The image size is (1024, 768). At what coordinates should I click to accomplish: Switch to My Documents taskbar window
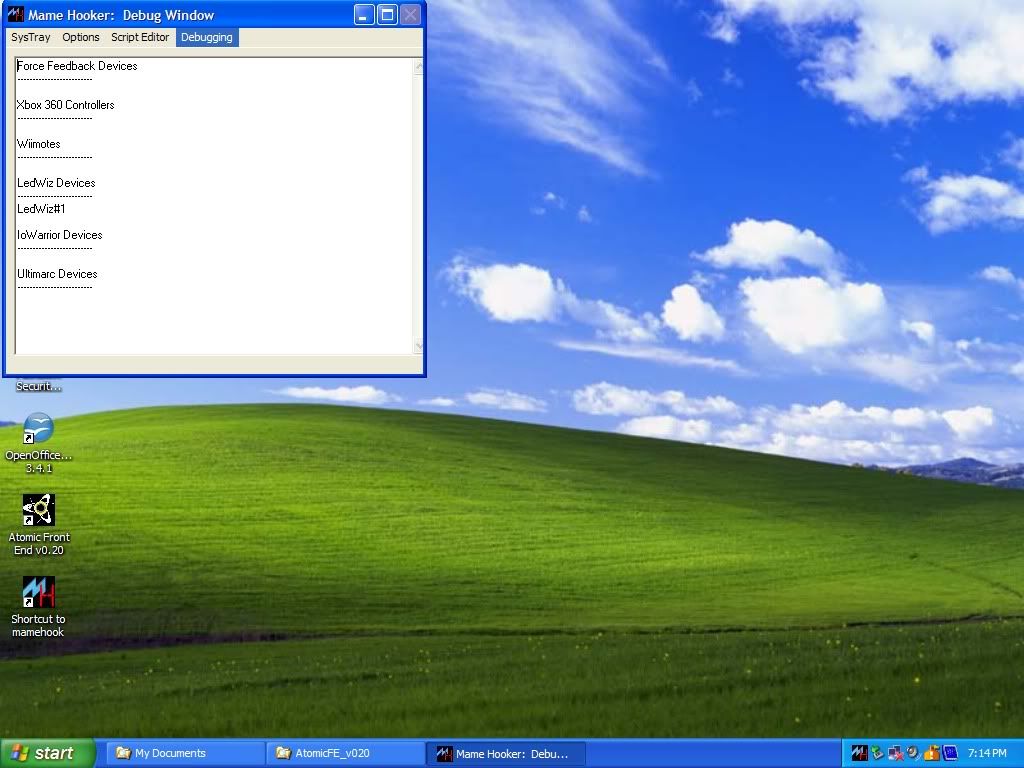pos(185,754)
